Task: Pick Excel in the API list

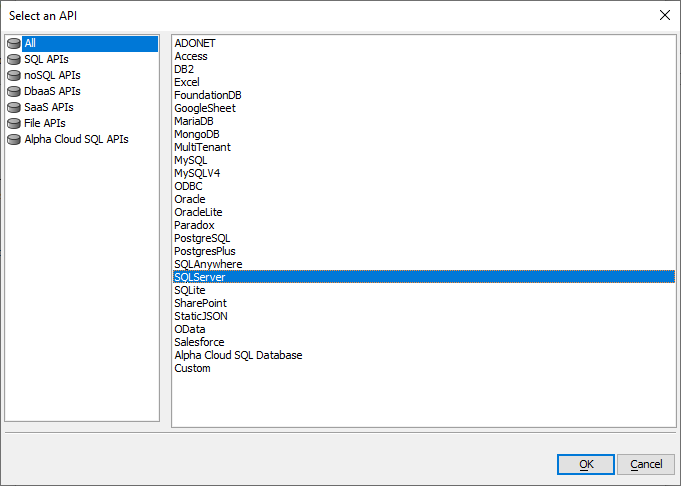Action: [187, 83]
